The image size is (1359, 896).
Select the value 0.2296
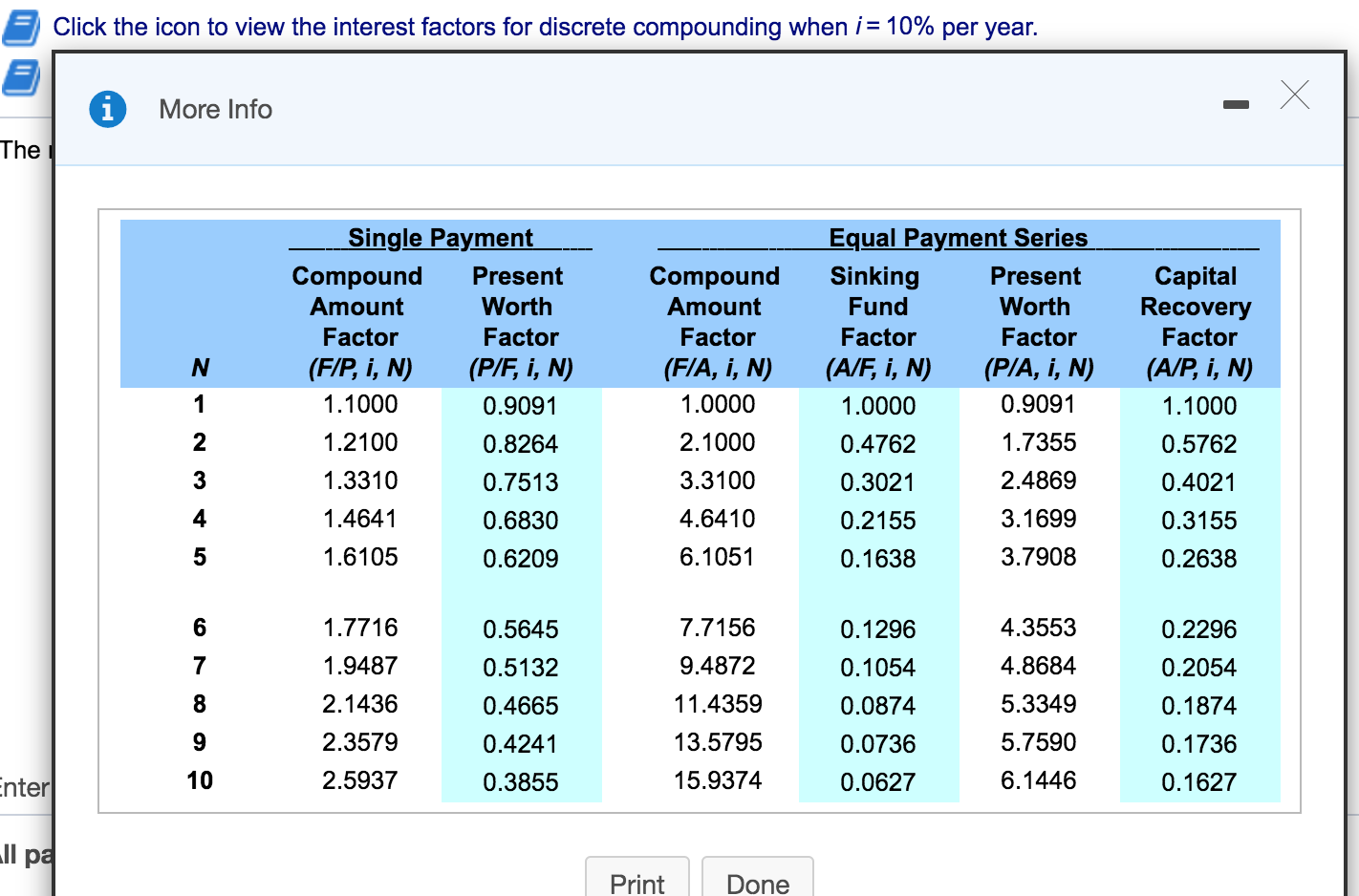1199,629
